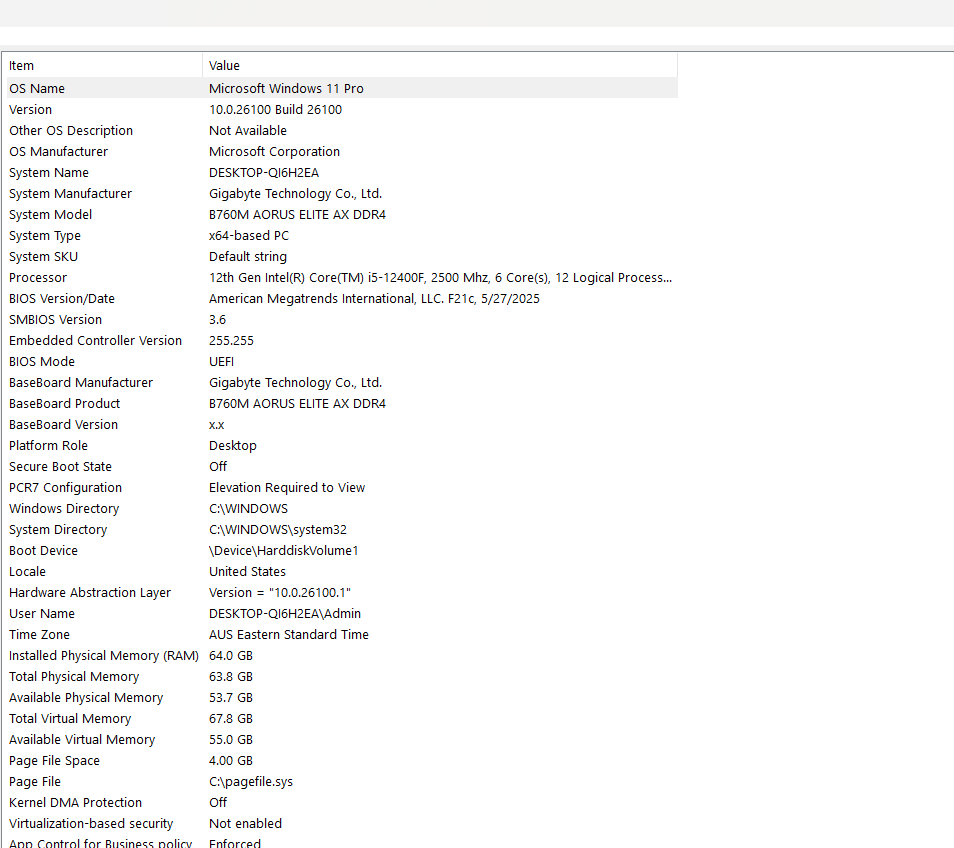Click Virtualization-based security label

pyautogui.click(x=91, y=823)
